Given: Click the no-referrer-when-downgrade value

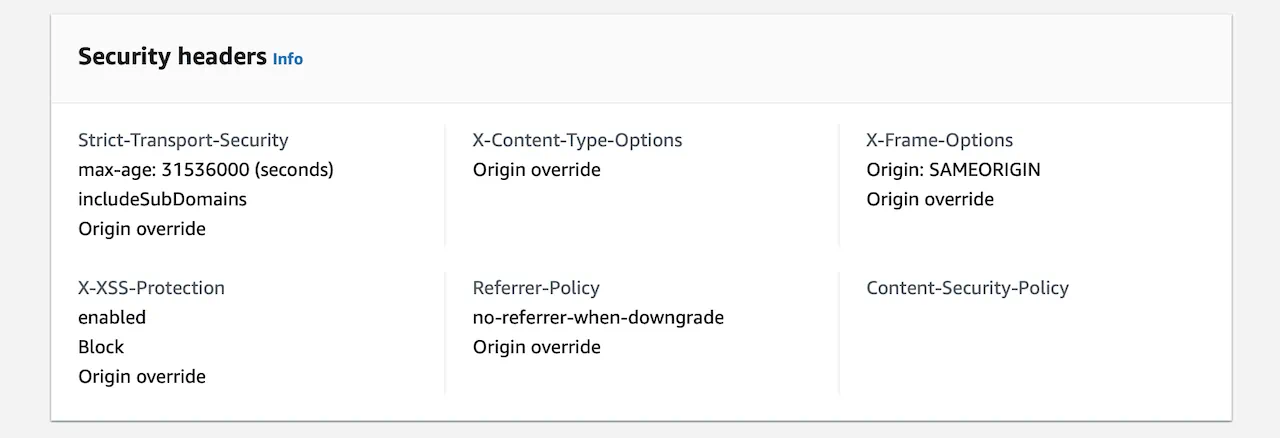Looking at the screenshot, I should 598,317.
